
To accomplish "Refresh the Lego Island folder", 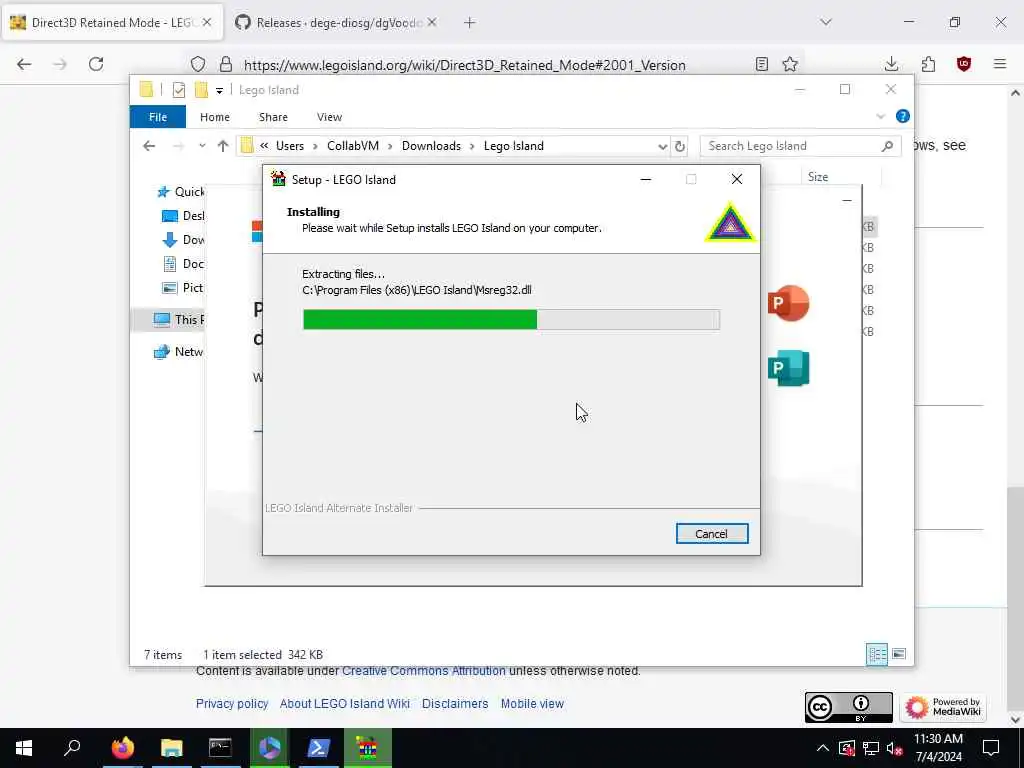I will click(680, 146).
